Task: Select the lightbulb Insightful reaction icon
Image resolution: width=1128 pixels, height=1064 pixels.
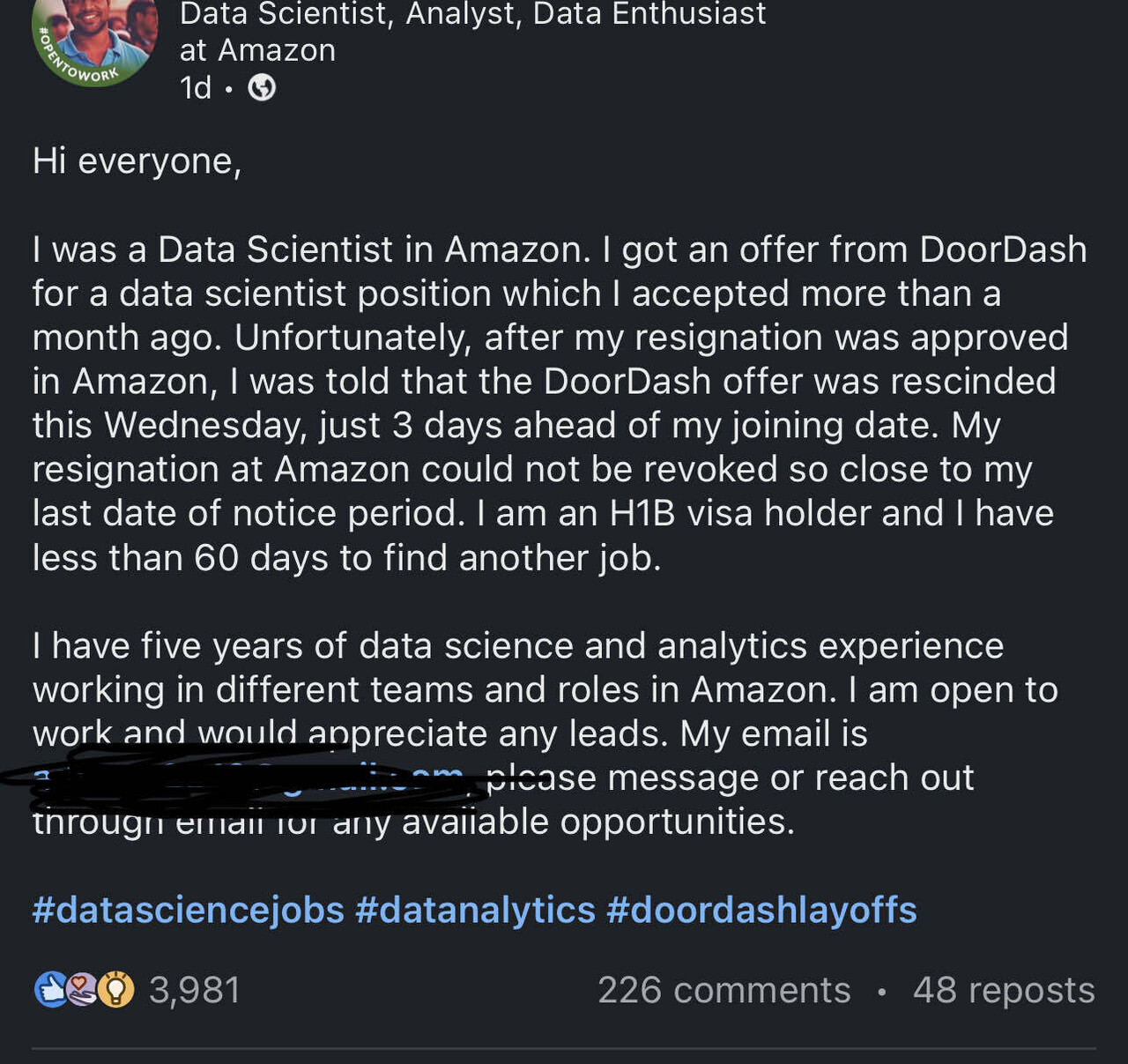Action: click(115, 990)
